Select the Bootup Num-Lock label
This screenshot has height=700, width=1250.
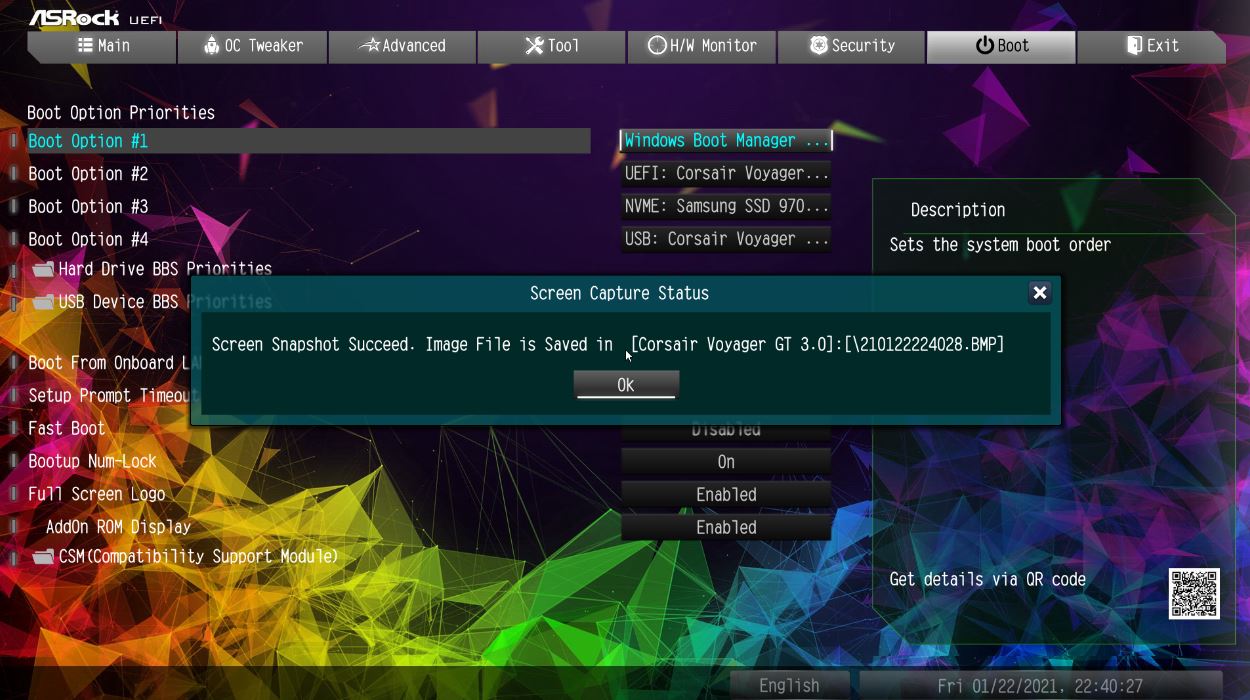point(92,462)
